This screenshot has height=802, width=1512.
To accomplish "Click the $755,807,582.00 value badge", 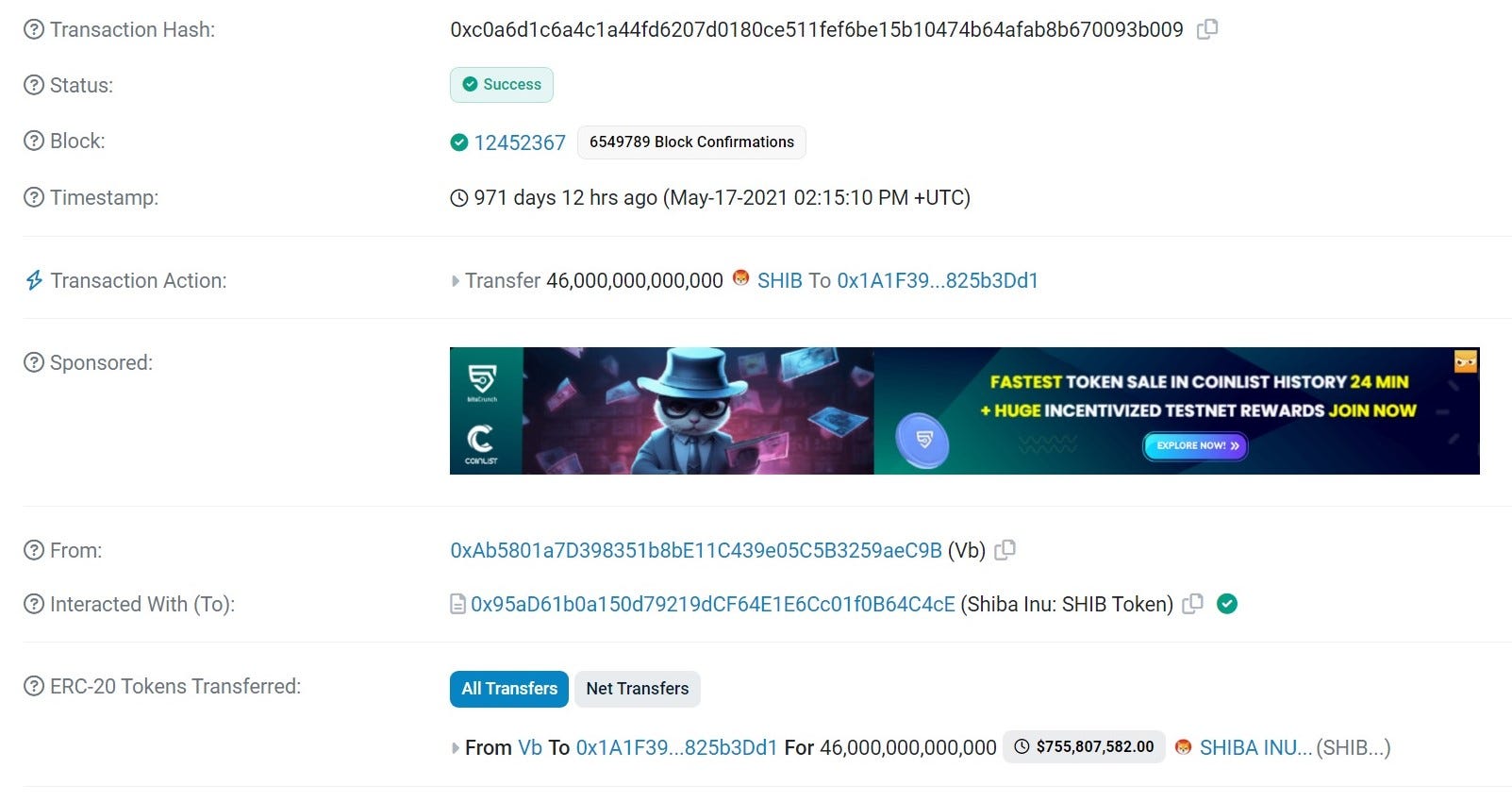I will (1085, 746).
